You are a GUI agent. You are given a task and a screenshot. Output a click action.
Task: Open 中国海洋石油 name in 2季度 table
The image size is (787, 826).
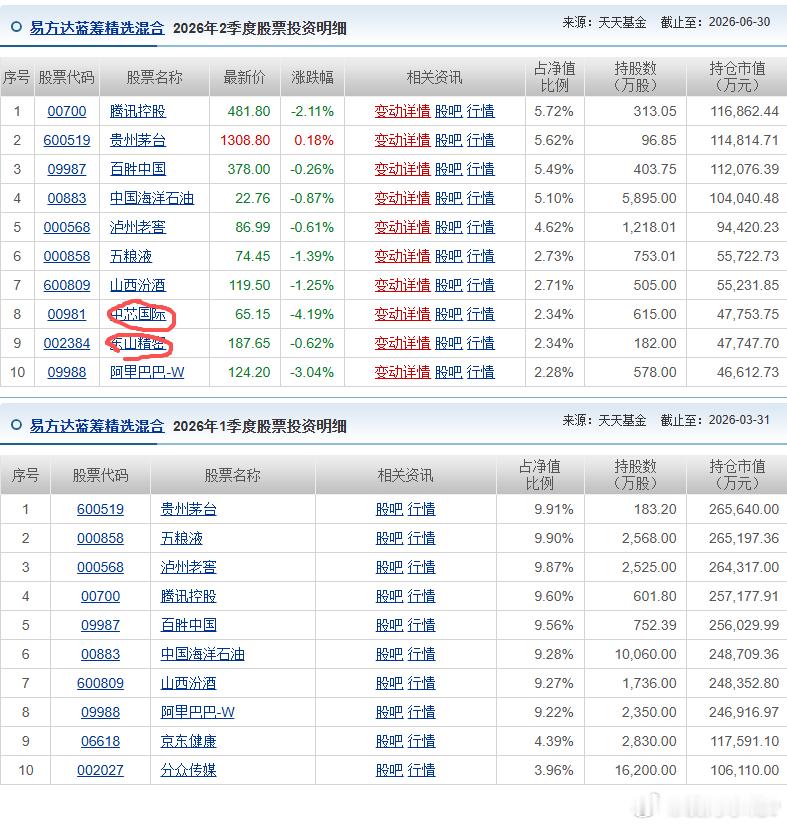pos(152,198)
